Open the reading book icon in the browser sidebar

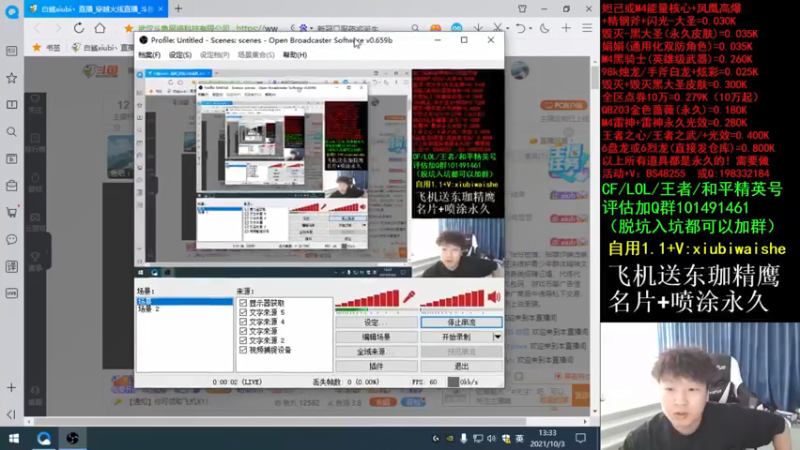(x=11, y=105)
